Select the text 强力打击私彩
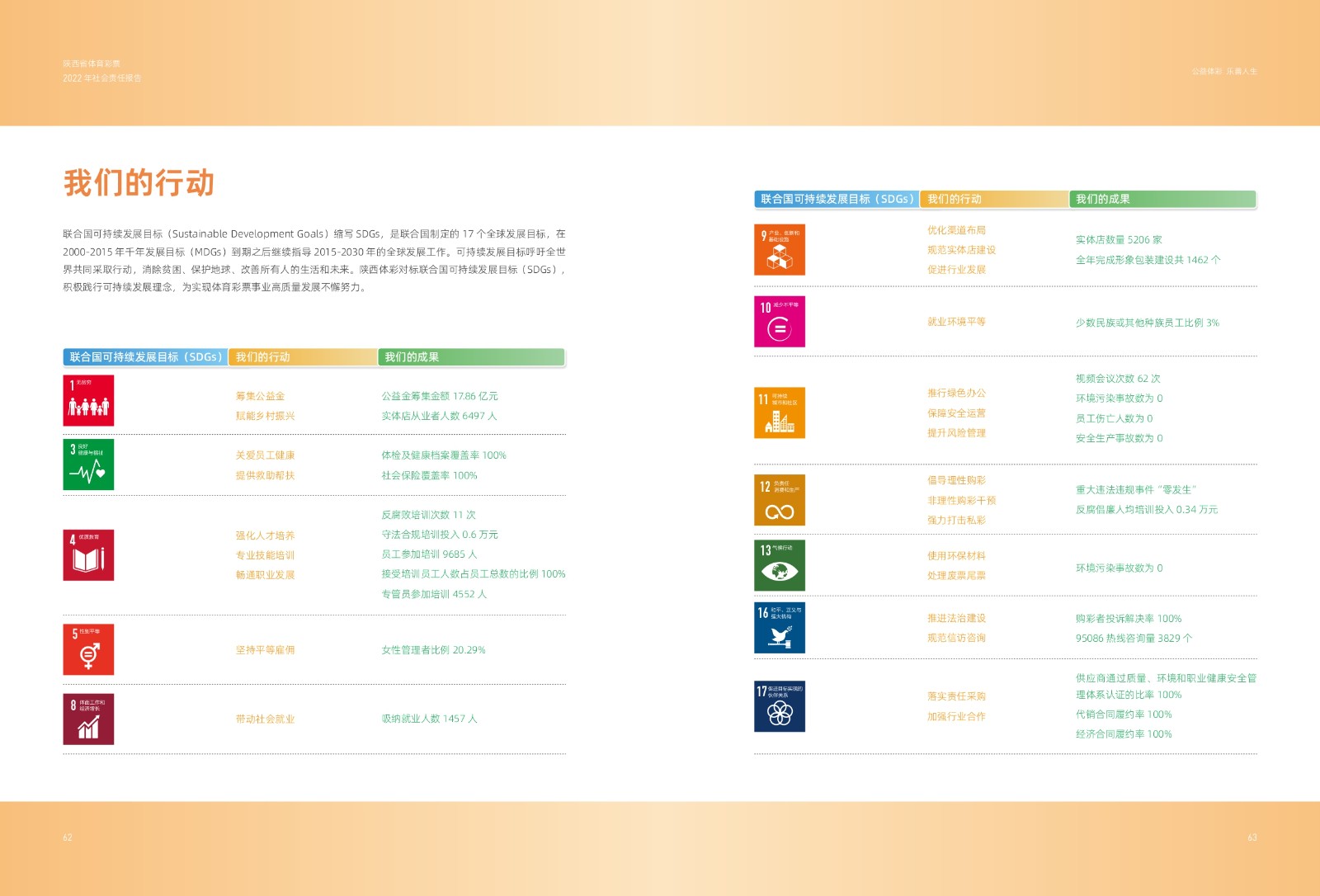 click(956, 520)
